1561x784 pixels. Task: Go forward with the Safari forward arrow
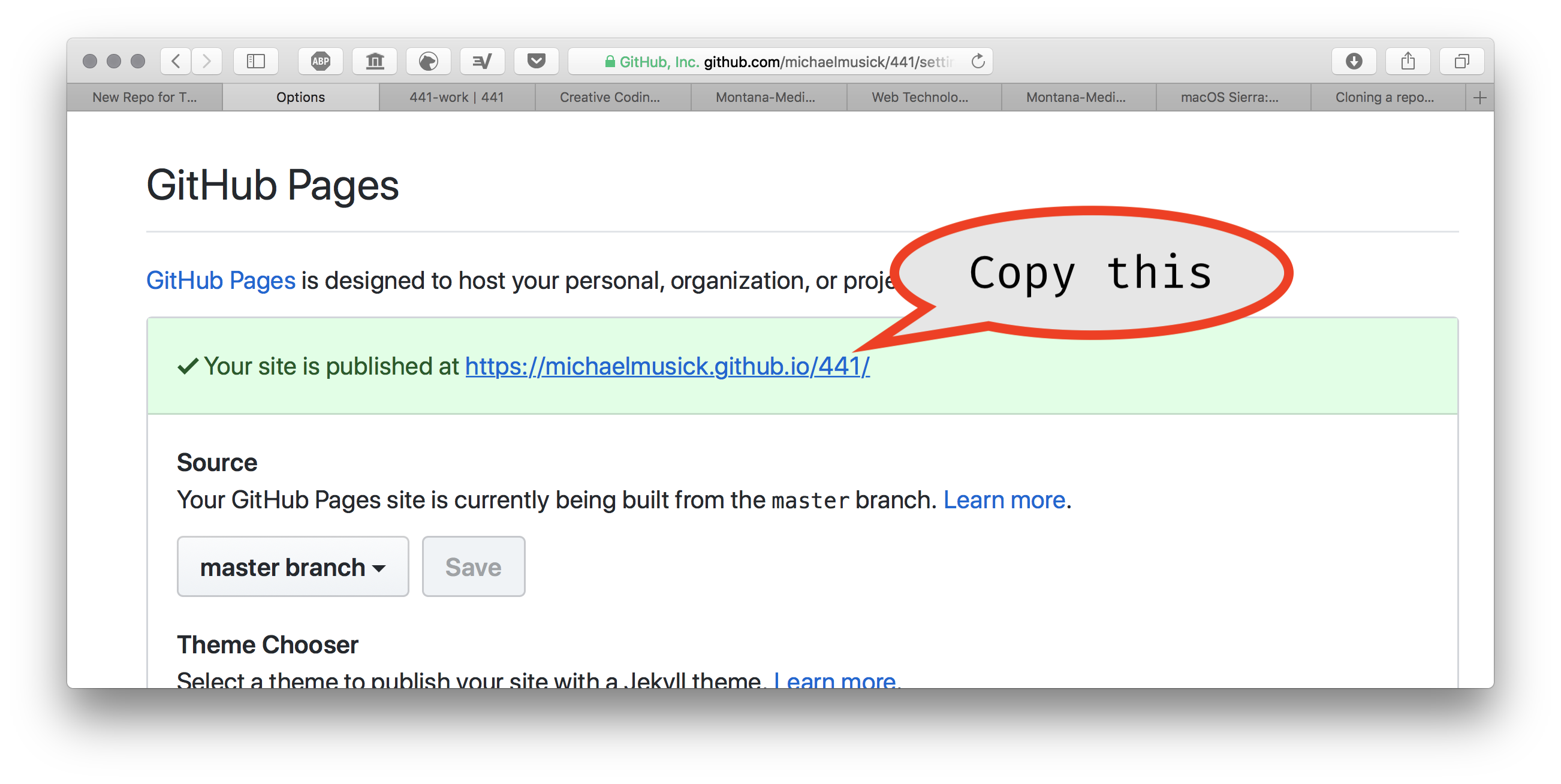click(x=207, y=61)
